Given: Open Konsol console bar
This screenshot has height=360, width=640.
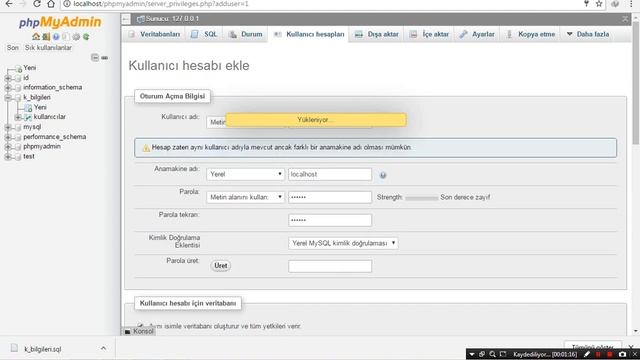Looking at the screenshot, I should pos(139,331).
